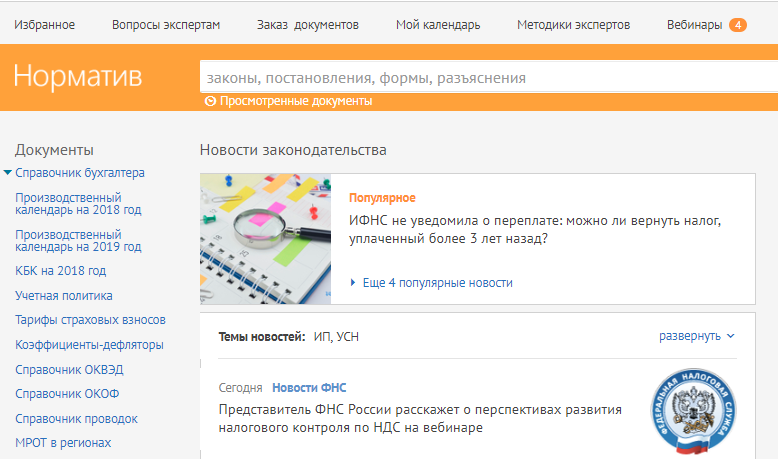Image resolution: width=778 pixels, height=459 pixels.
Task: Click the orange 4 badge next to Вебинары
Action: [738, 25]
